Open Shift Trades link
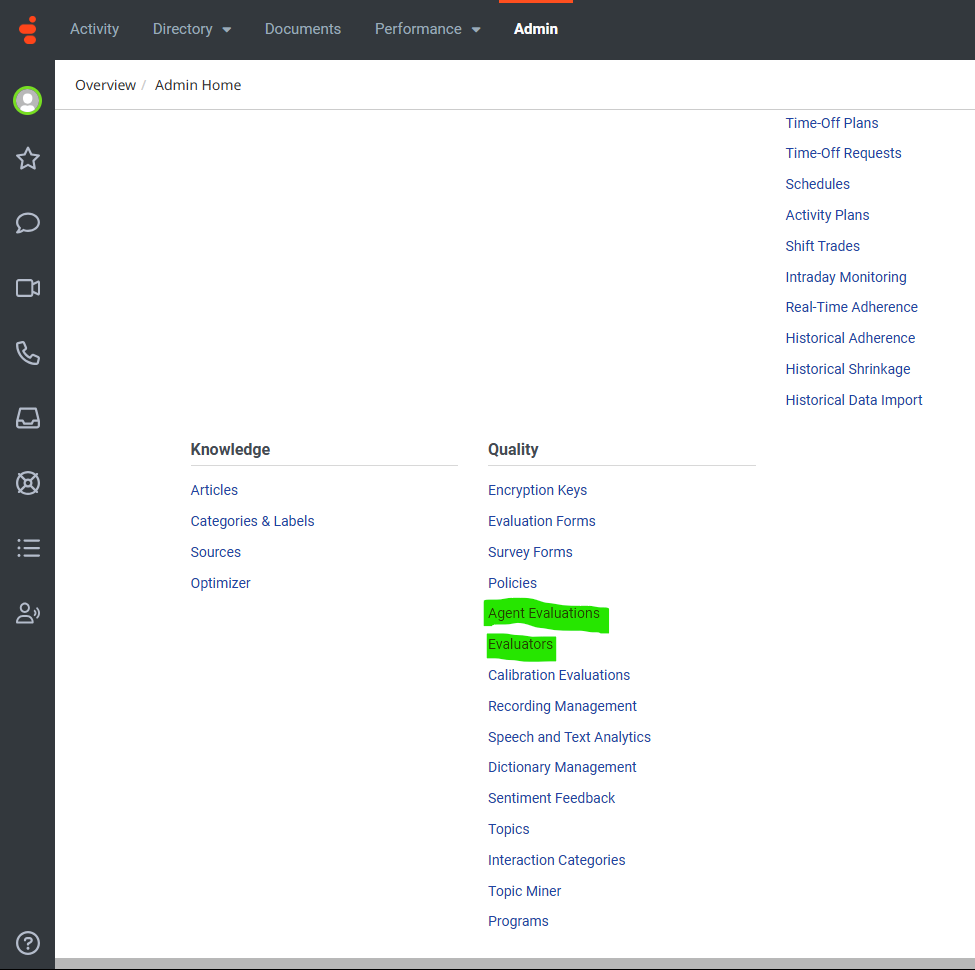The image size is (975, 970). pos(822,246)
